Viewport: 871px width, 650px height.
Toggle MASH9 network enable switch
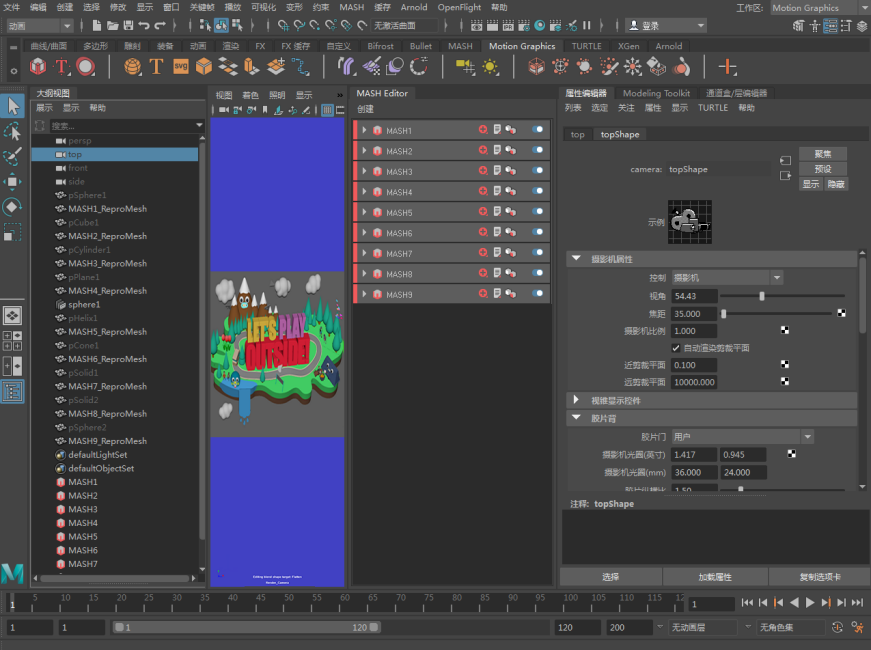(x=537, y=294)
